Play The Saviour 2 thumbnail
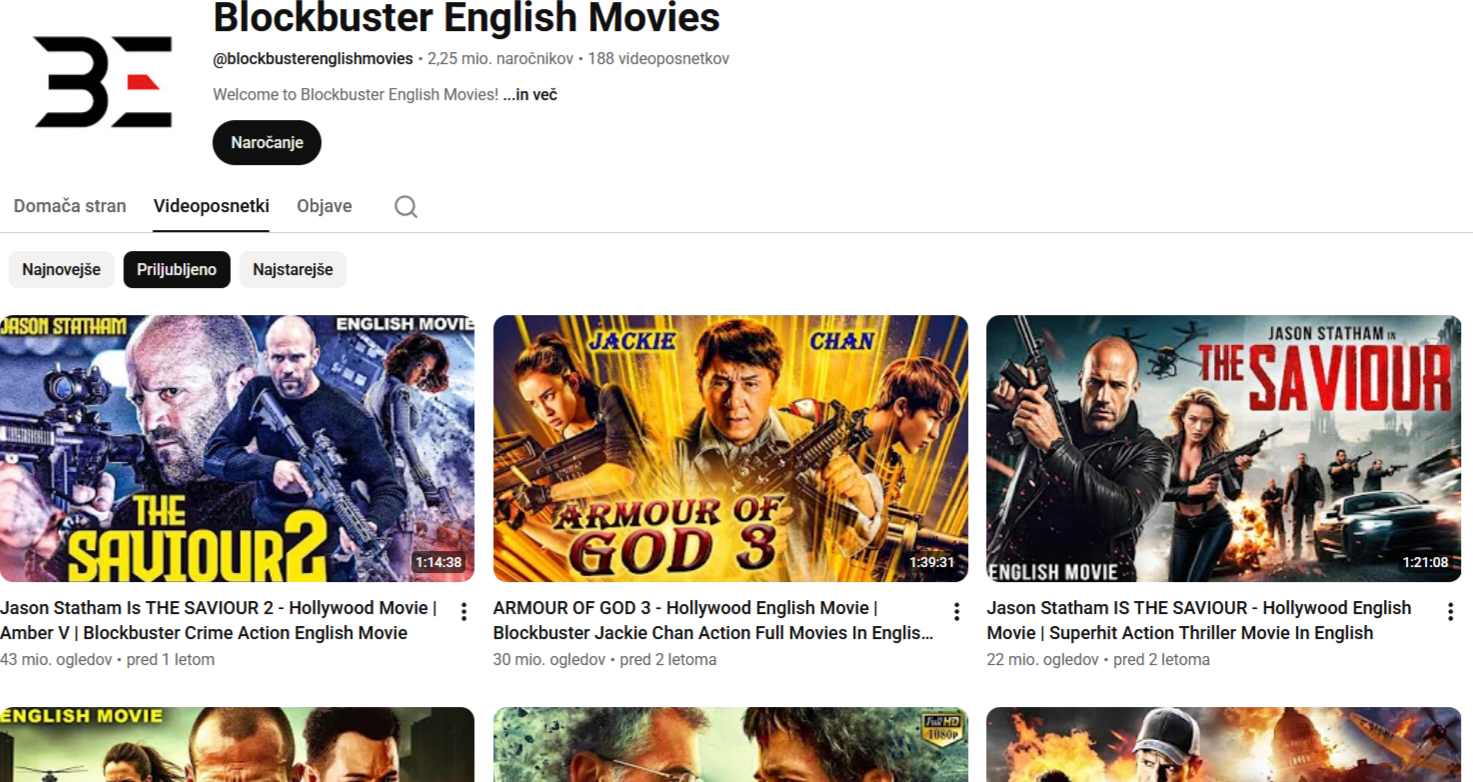The width and height of the screenshot is (1473, 782). coord(237,449)
